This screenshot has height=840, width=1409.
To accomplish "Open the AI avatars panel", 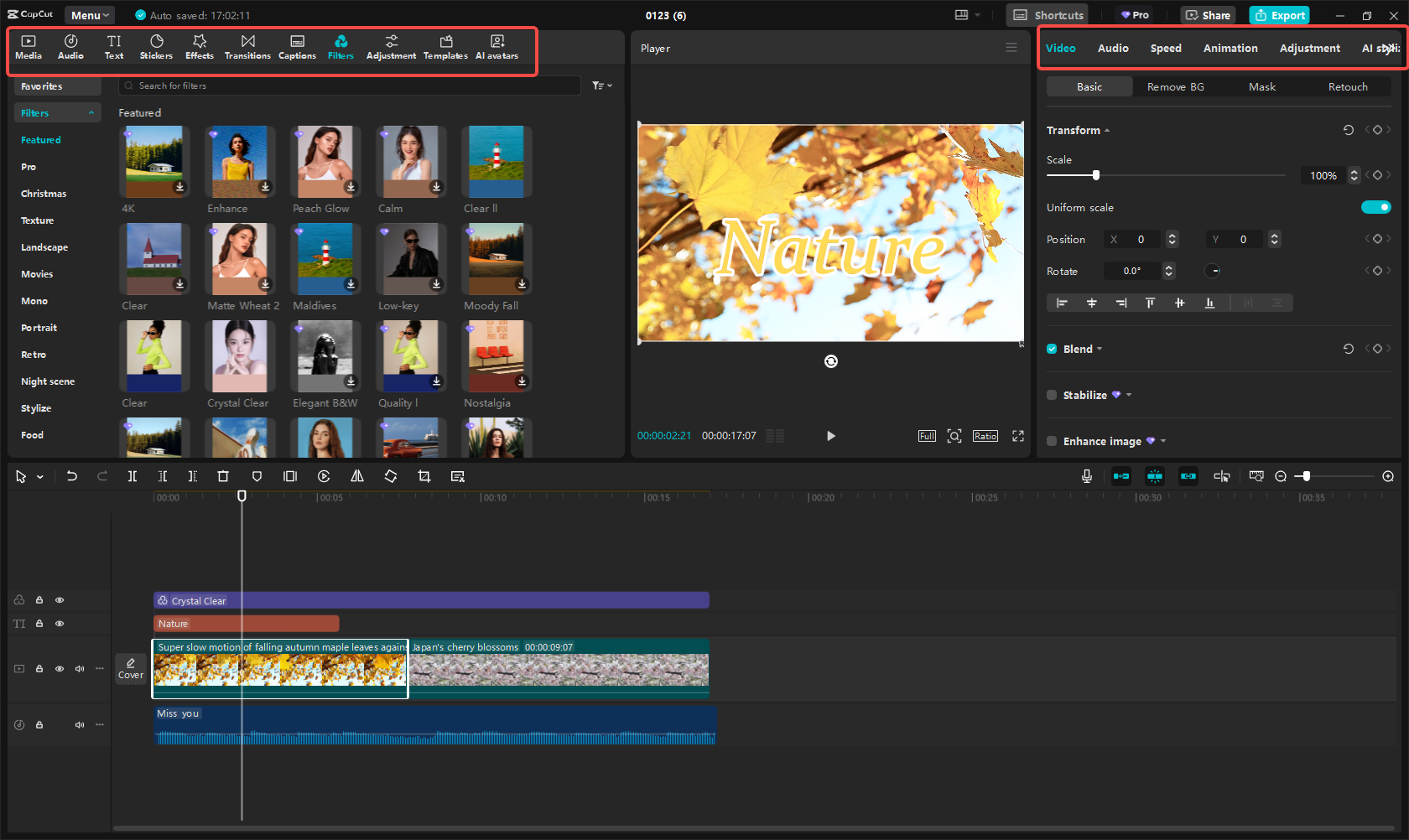I will click(x=497, y=46).
